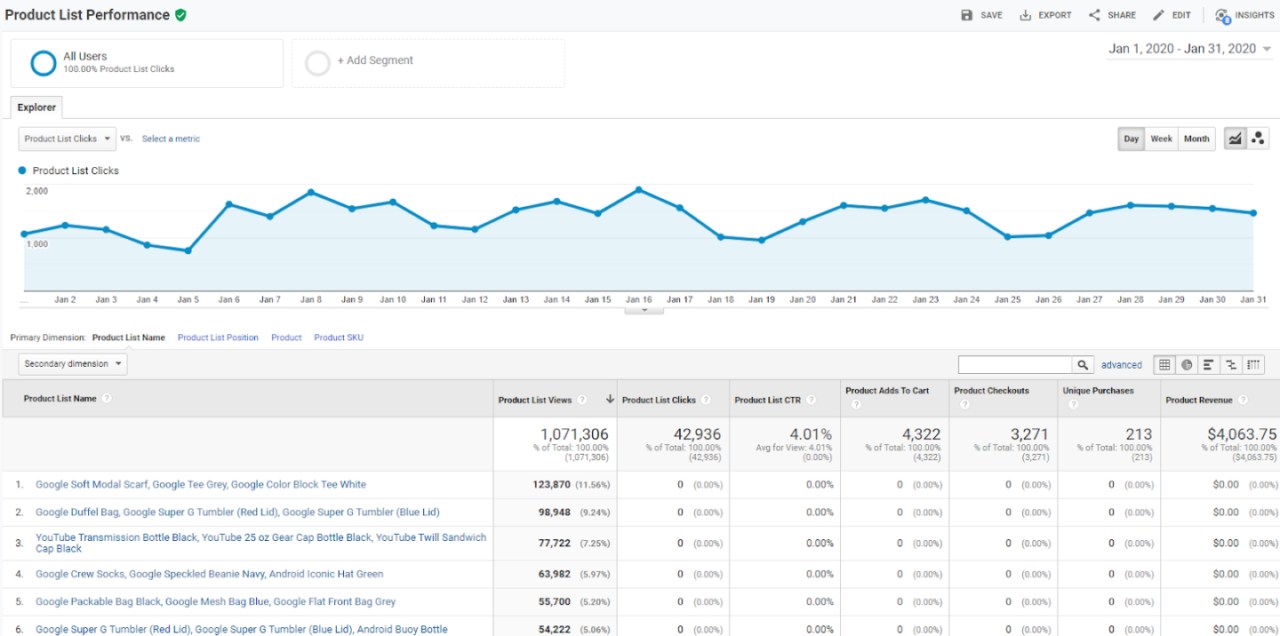Open Insights panel icon
The height and width of the screenshot is (636, 1280).
[1222, 15]
